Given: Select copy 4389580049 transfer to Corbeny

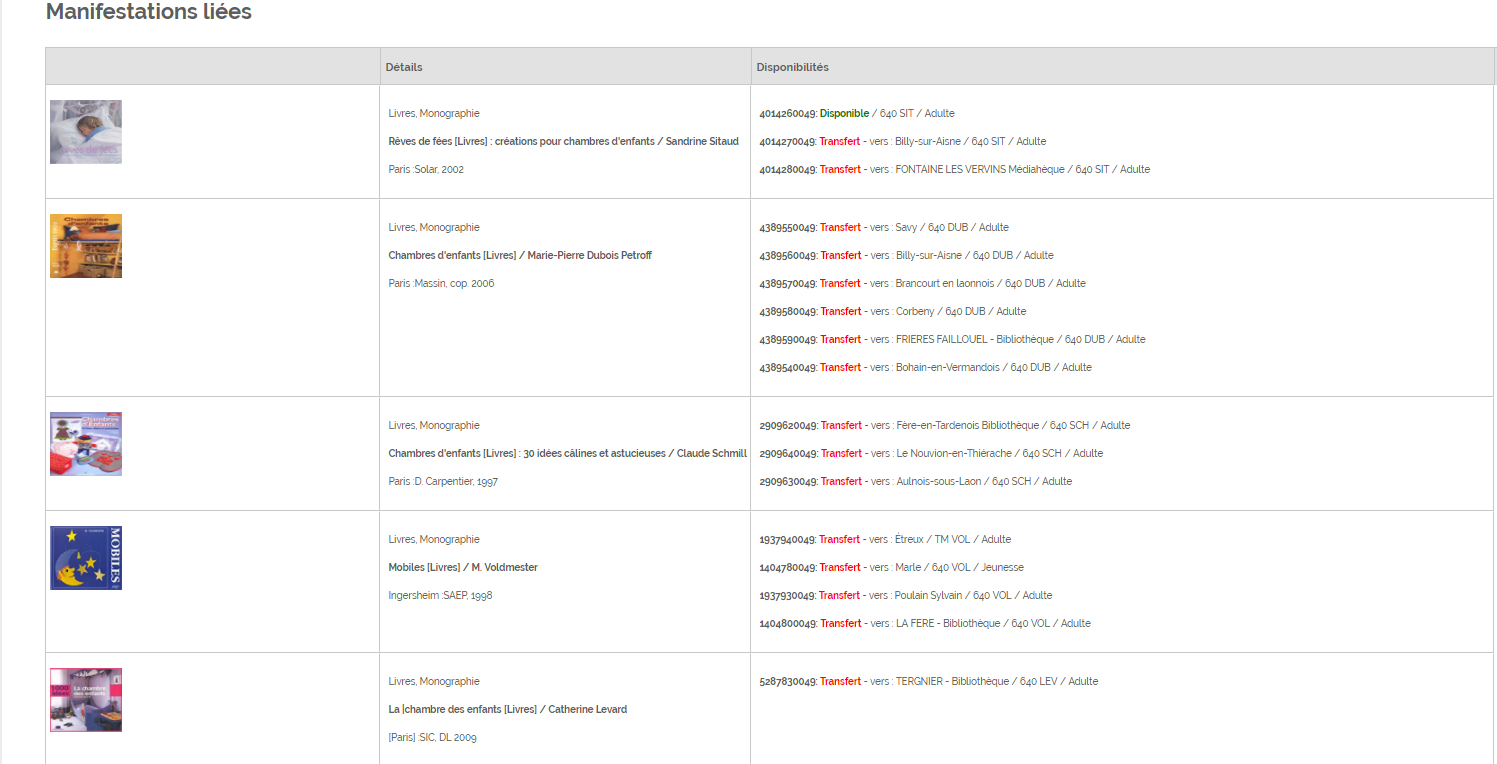Looking at the screenshot, I should (x=893, y=311).
